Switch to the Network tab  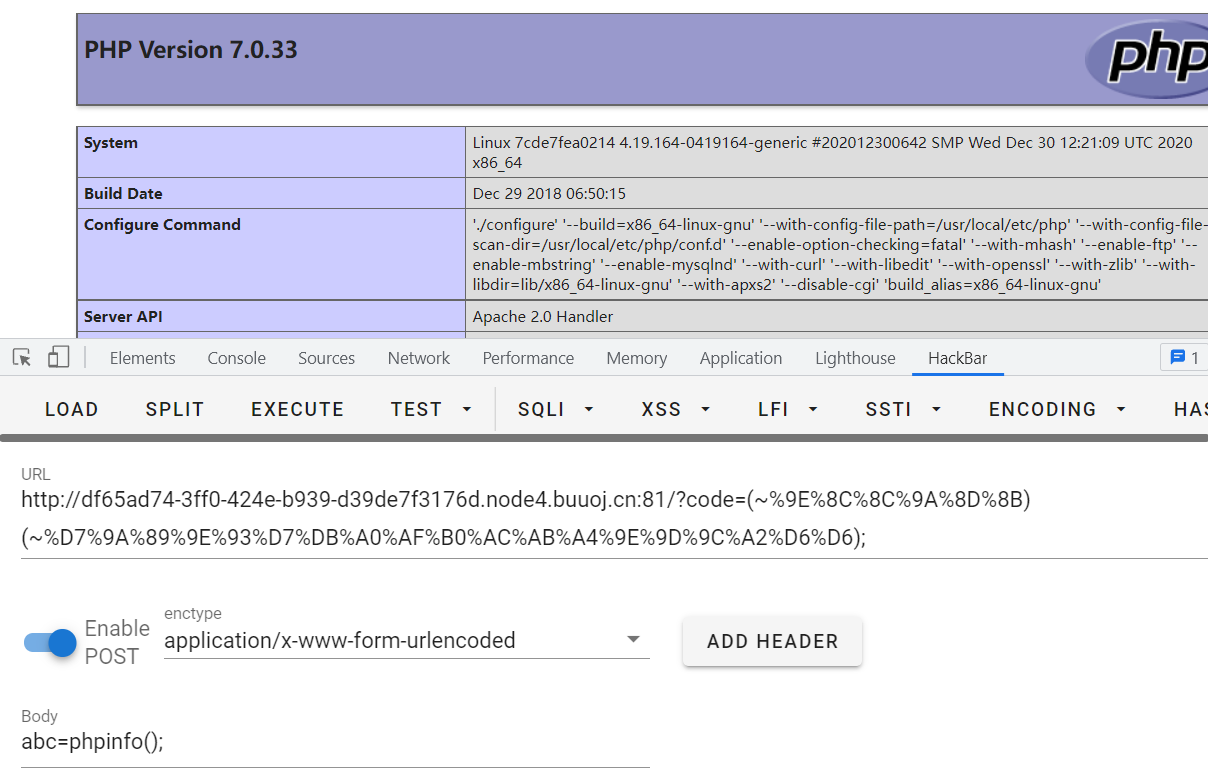(x=419, y=358)
